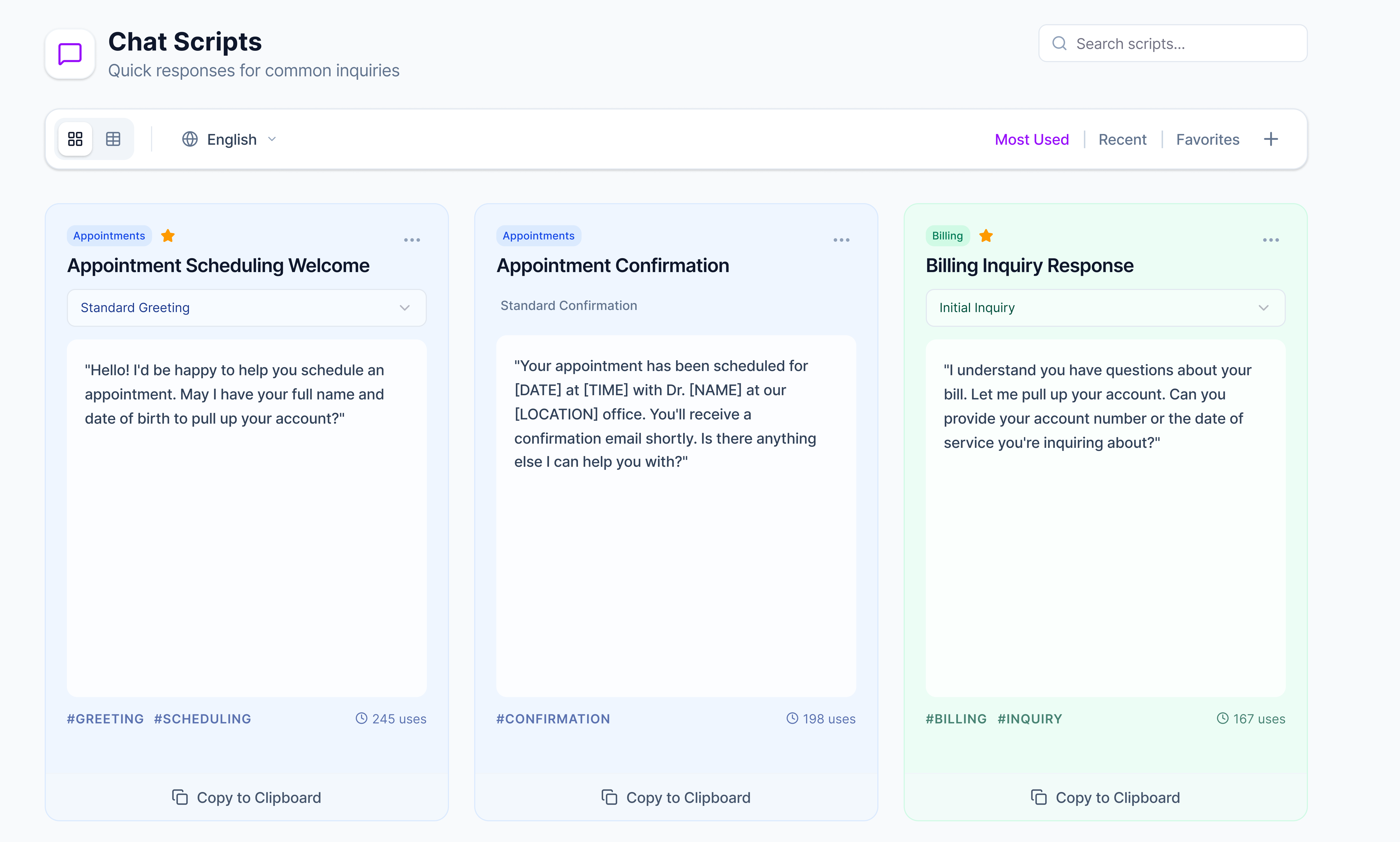Copy the Appointment Confirmation script to clipboard

click(676, 797)
